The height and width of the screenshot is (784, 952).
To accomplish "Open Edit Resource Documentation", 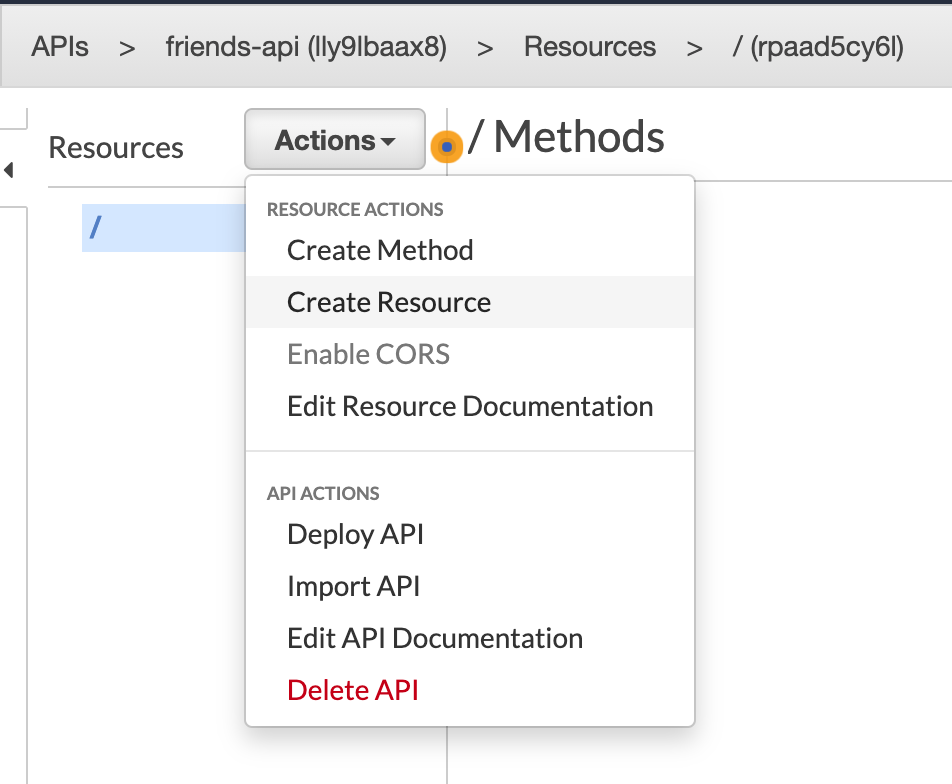I will [x=470, y=406].
